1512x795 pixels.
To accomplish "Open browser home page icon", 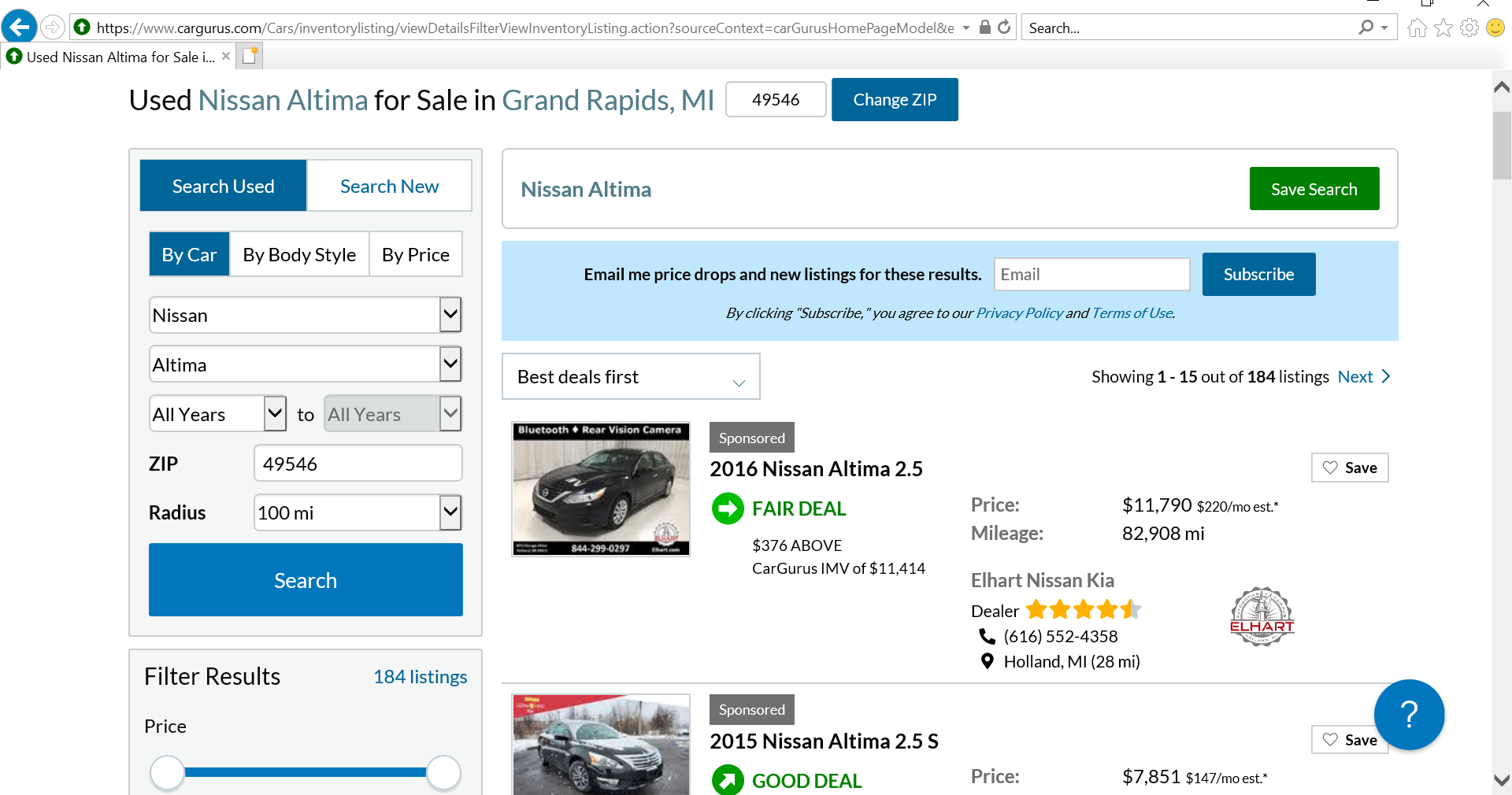I will 1417,28.
